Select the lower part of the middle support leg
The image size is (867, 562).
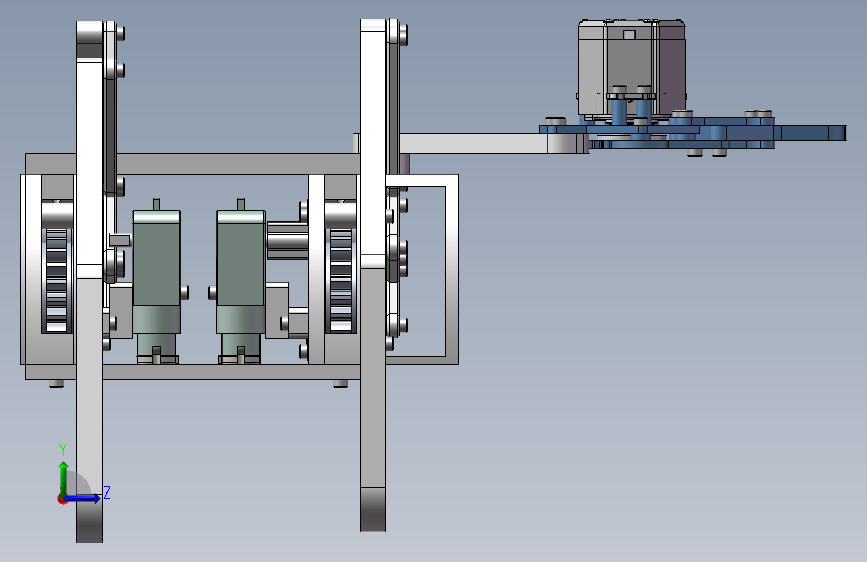click(373, 398)
